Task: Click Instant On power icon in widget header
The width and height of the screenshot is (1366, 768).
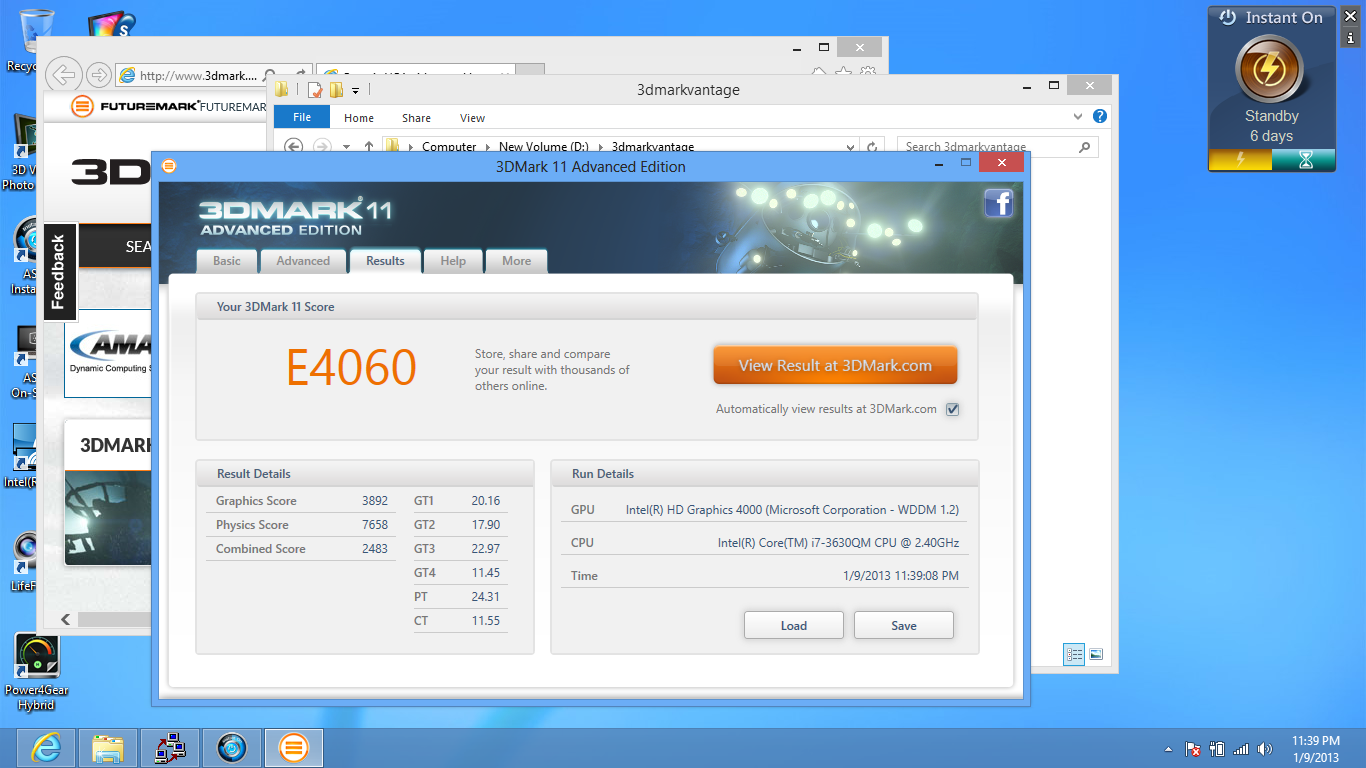Action: click(x=1227, y=17)
